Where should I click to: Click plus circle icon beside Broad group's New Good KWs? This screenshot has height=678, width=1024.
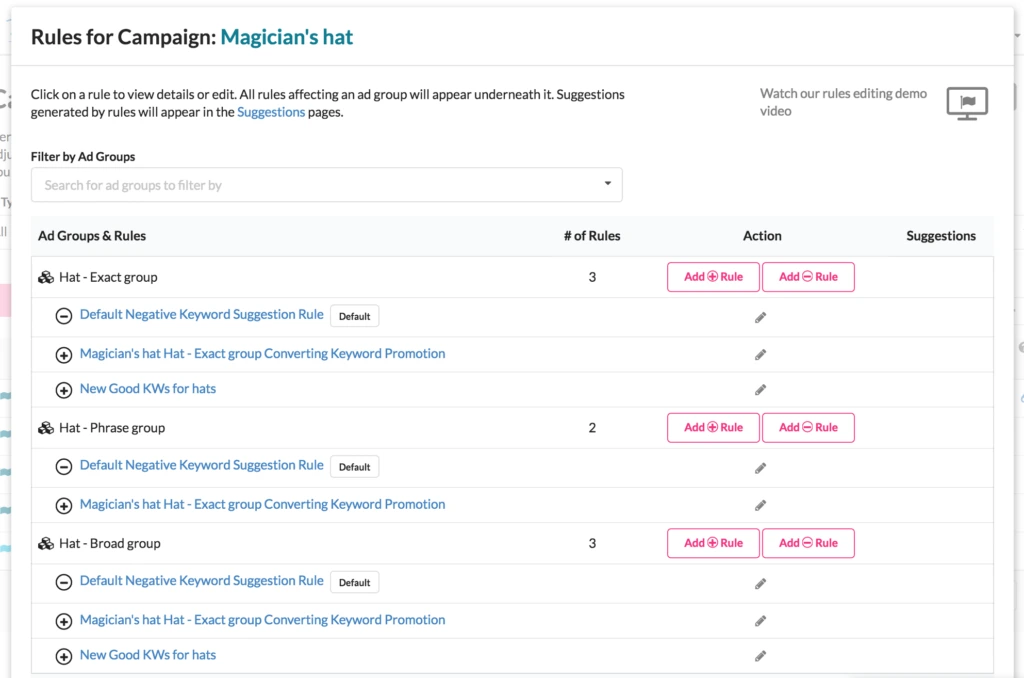[63, 657]
